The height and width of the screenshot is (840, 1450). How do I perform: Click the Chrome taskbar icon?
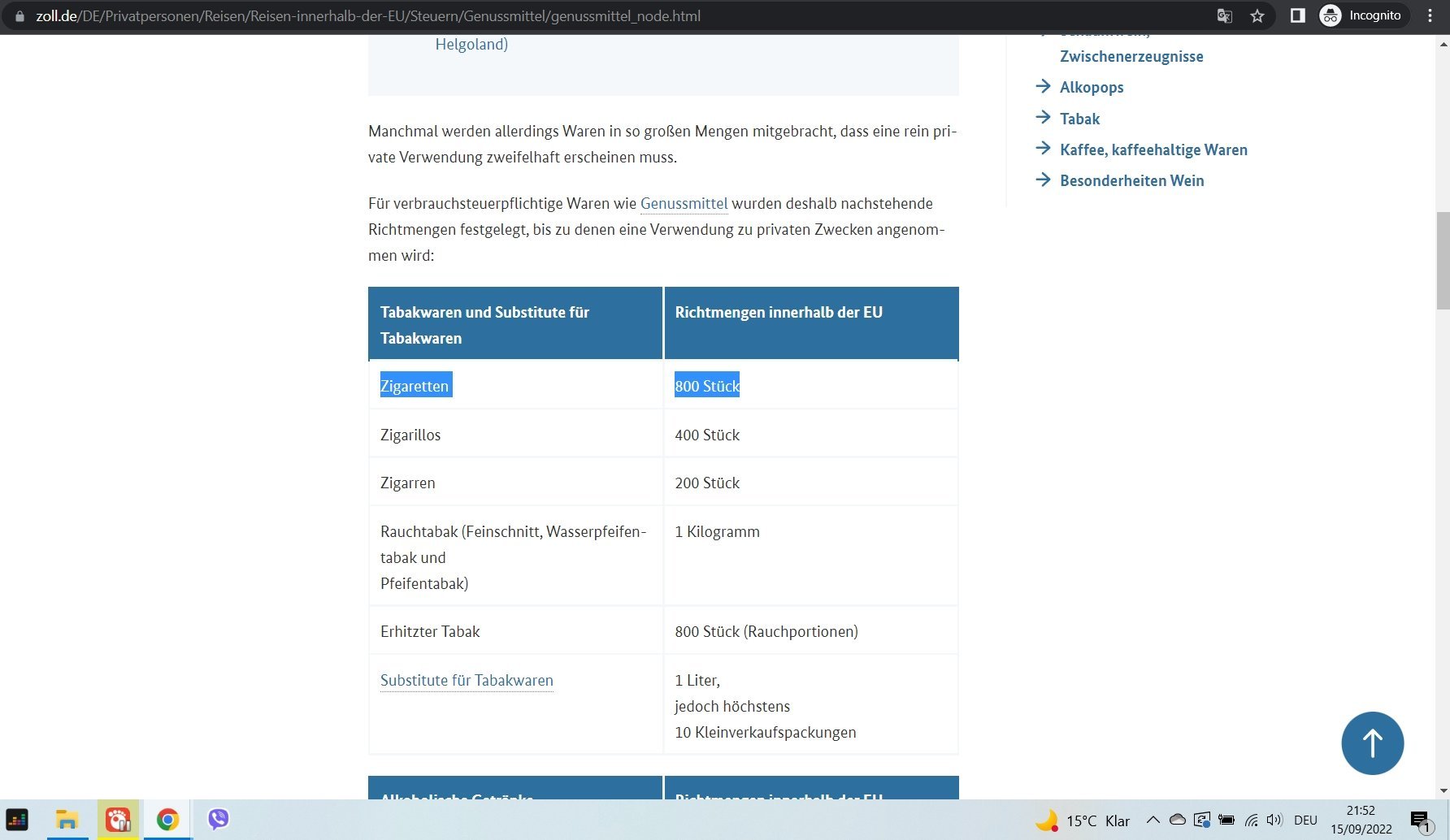coord(167,820)
